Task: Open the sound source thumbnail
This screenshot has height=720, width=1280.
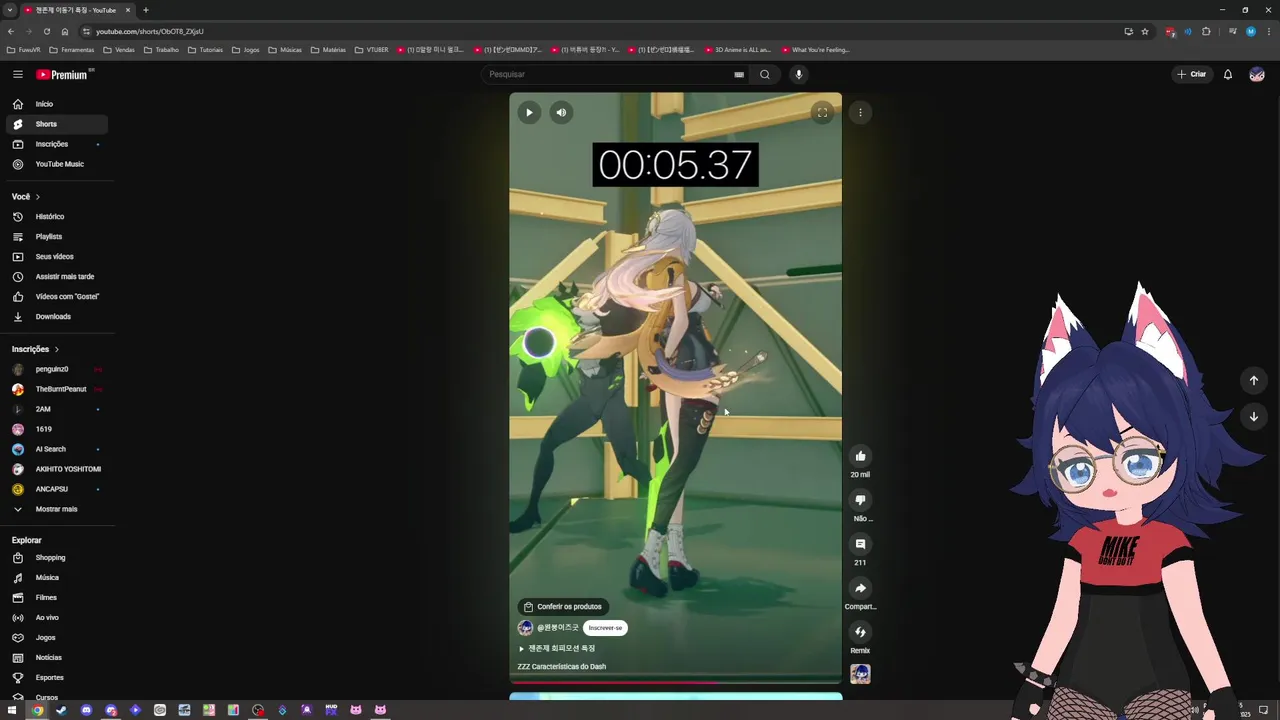Action: tap(860, 674)
